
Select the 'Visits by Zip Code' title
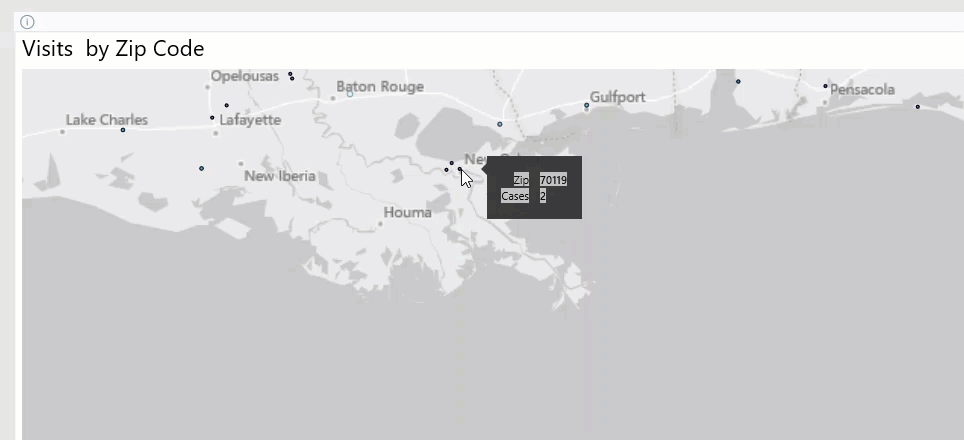113,49
